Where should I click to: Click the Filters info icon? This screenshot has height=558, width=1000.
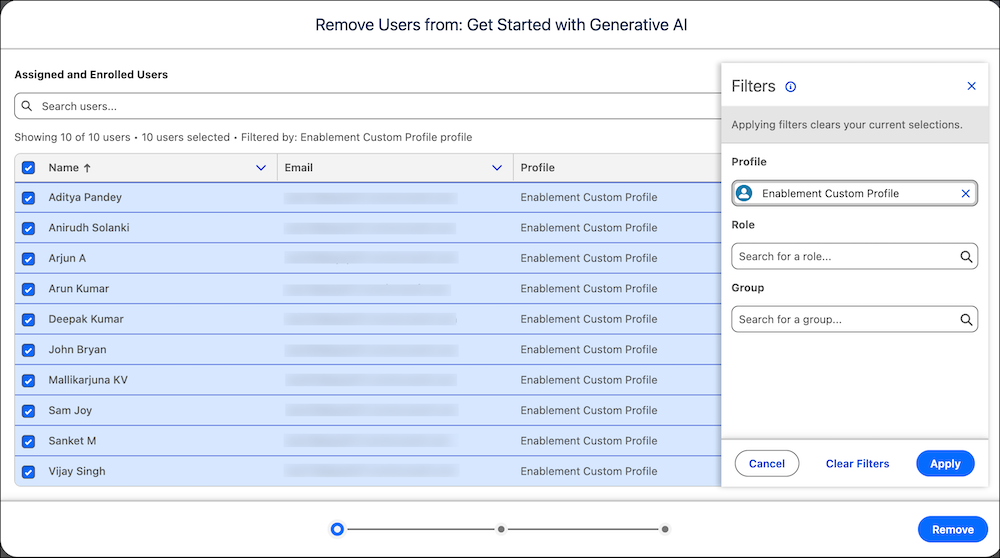click(790, 87)
